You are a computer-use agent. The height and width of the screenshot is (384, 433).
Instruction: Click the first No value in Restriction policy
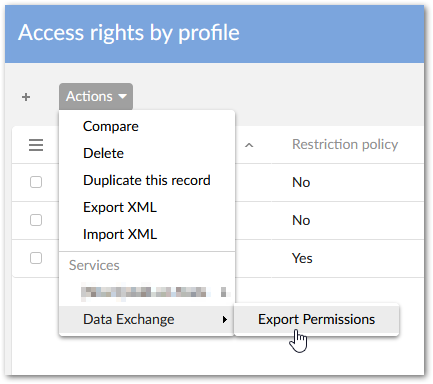[x=301, y=182]
